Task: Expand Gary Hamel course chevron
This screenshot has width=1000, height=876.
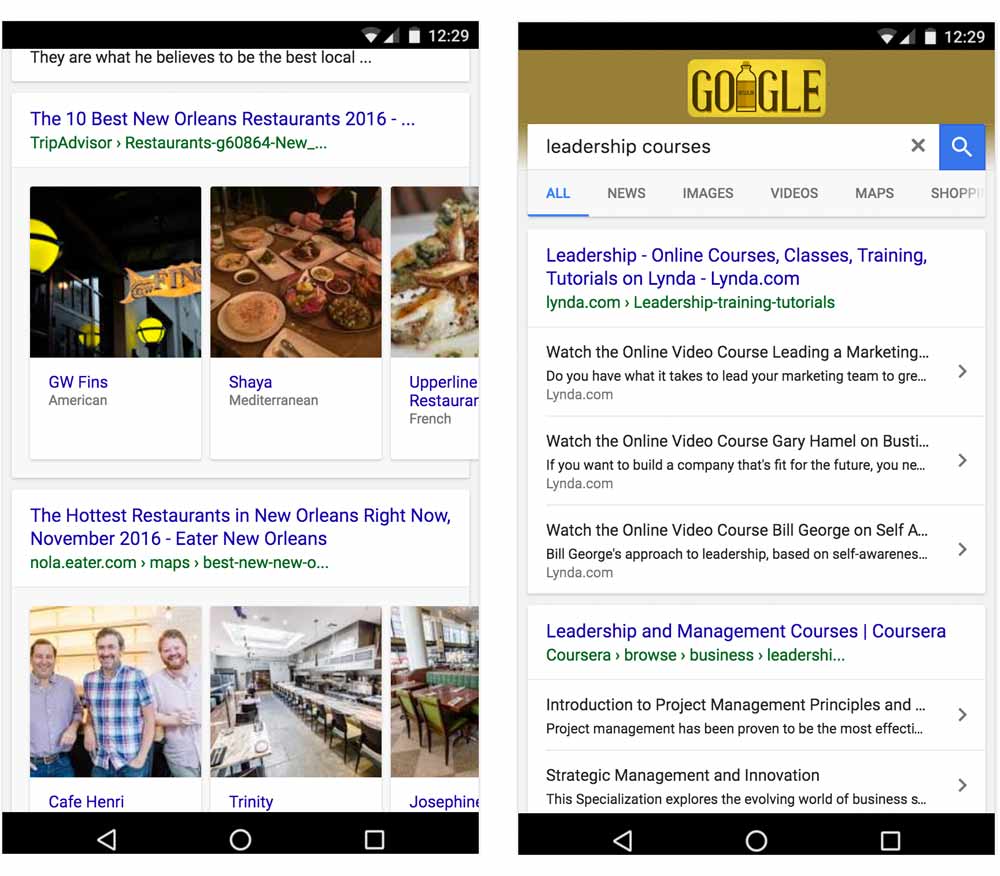Action: pos(962,460)
